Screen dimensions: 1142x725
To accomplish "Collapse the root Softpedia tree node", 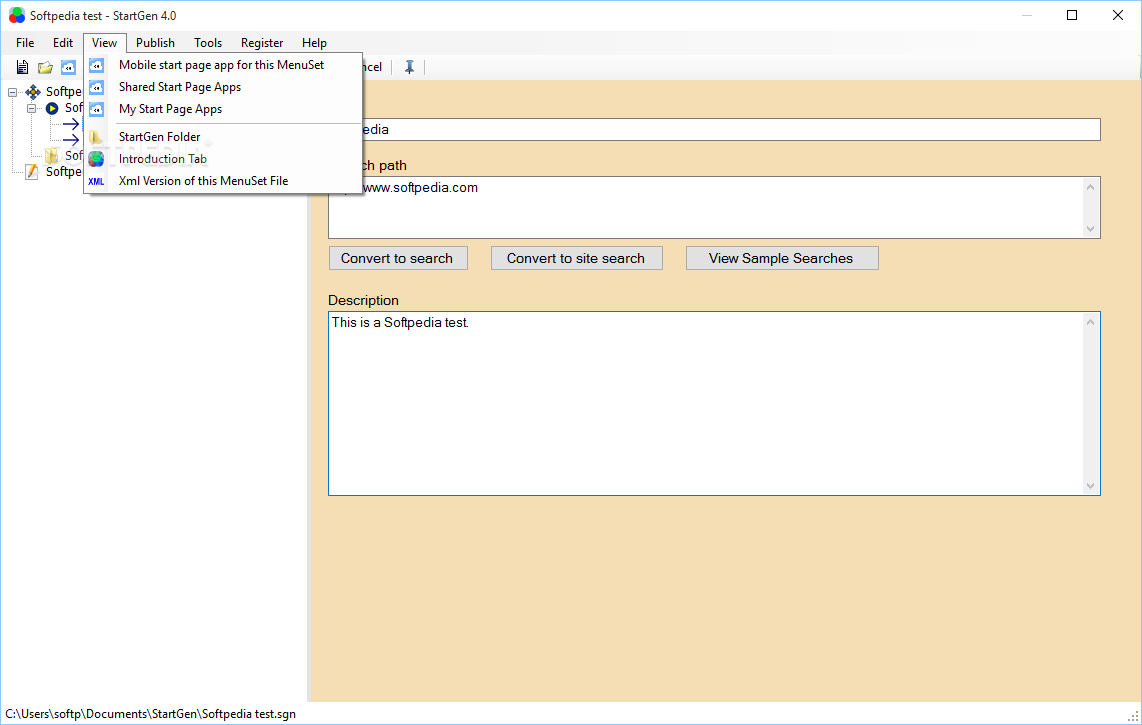I will coord(12,93).
